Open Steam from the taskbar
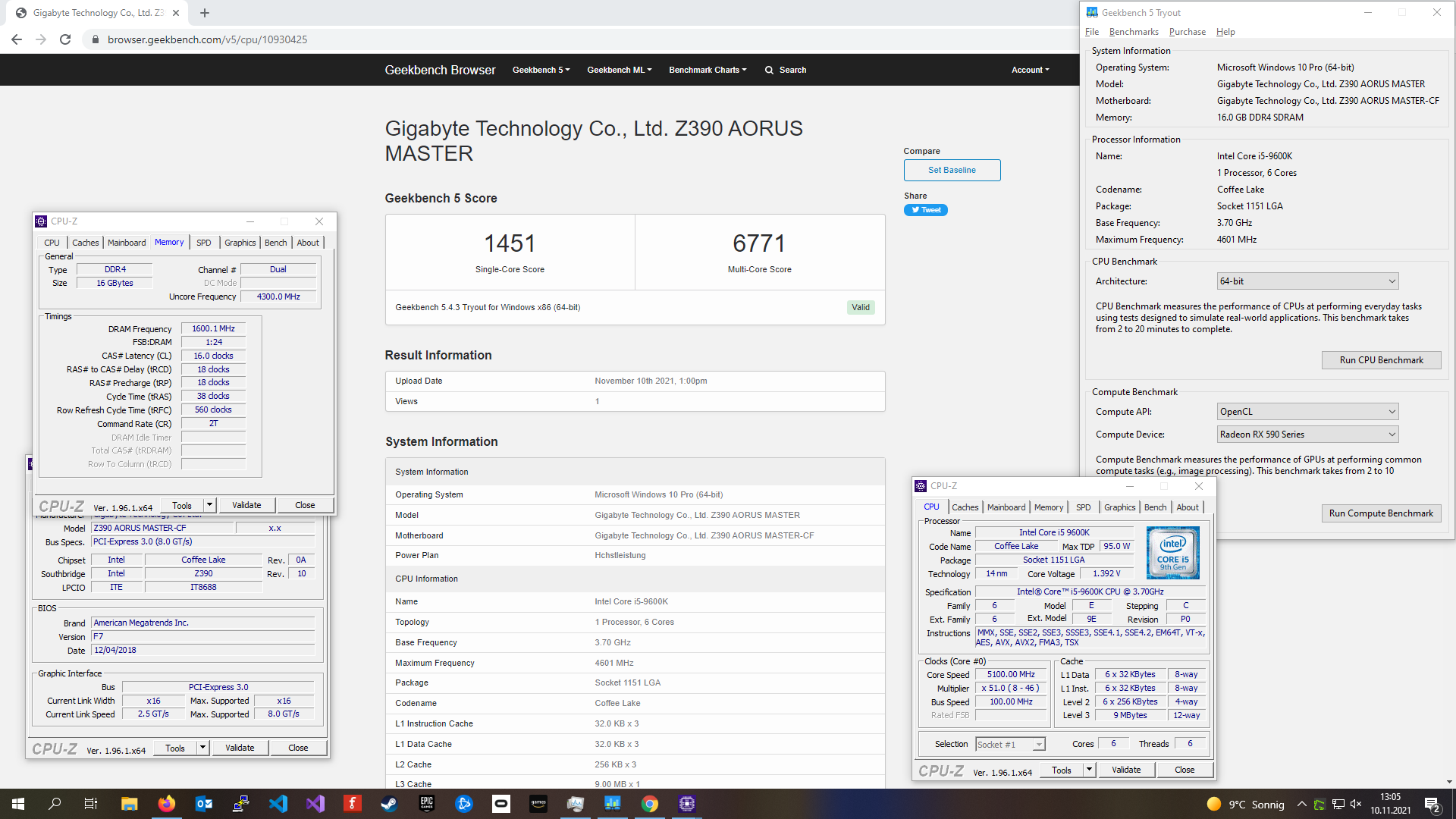 point(390,804)
